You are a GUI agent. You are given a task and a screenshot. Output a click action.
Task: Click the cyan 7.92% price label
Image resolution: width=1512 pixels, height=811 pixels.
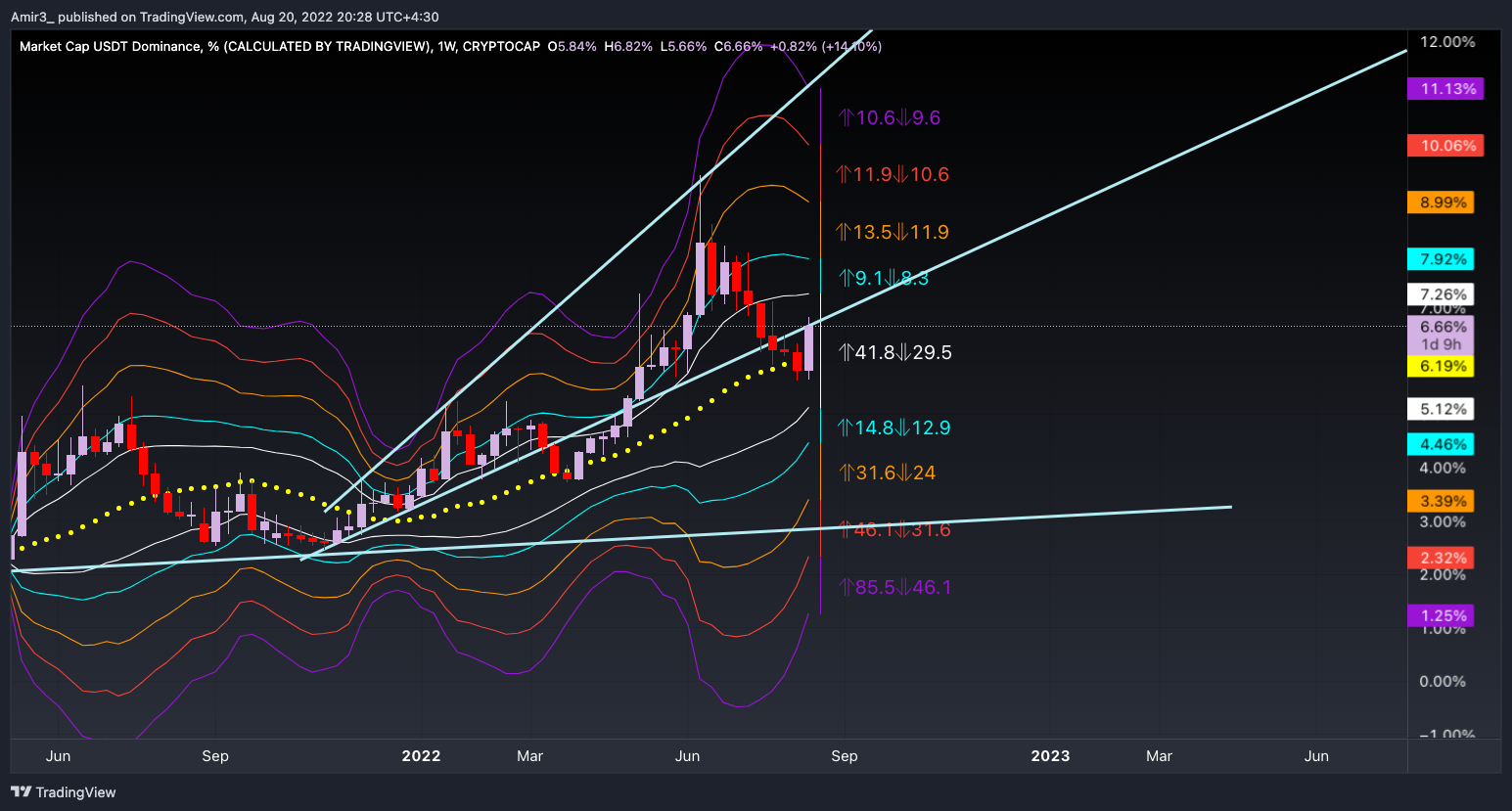(1441, 259)
